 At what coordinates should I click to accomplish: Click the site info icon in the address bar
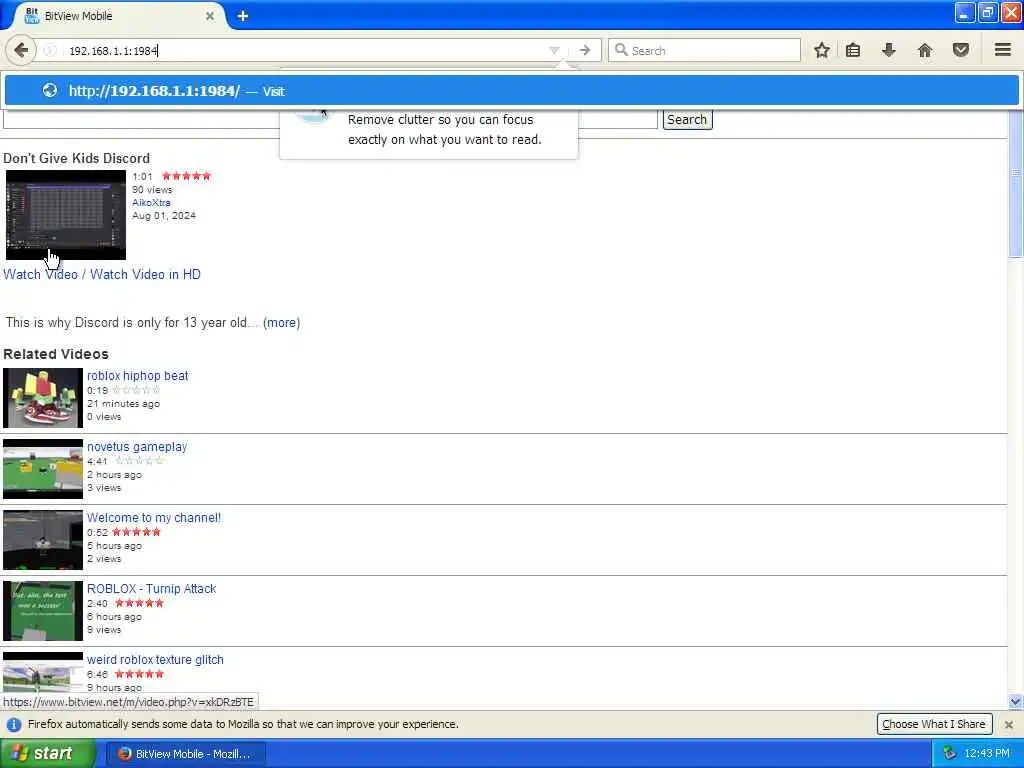[x=50, y=50]
